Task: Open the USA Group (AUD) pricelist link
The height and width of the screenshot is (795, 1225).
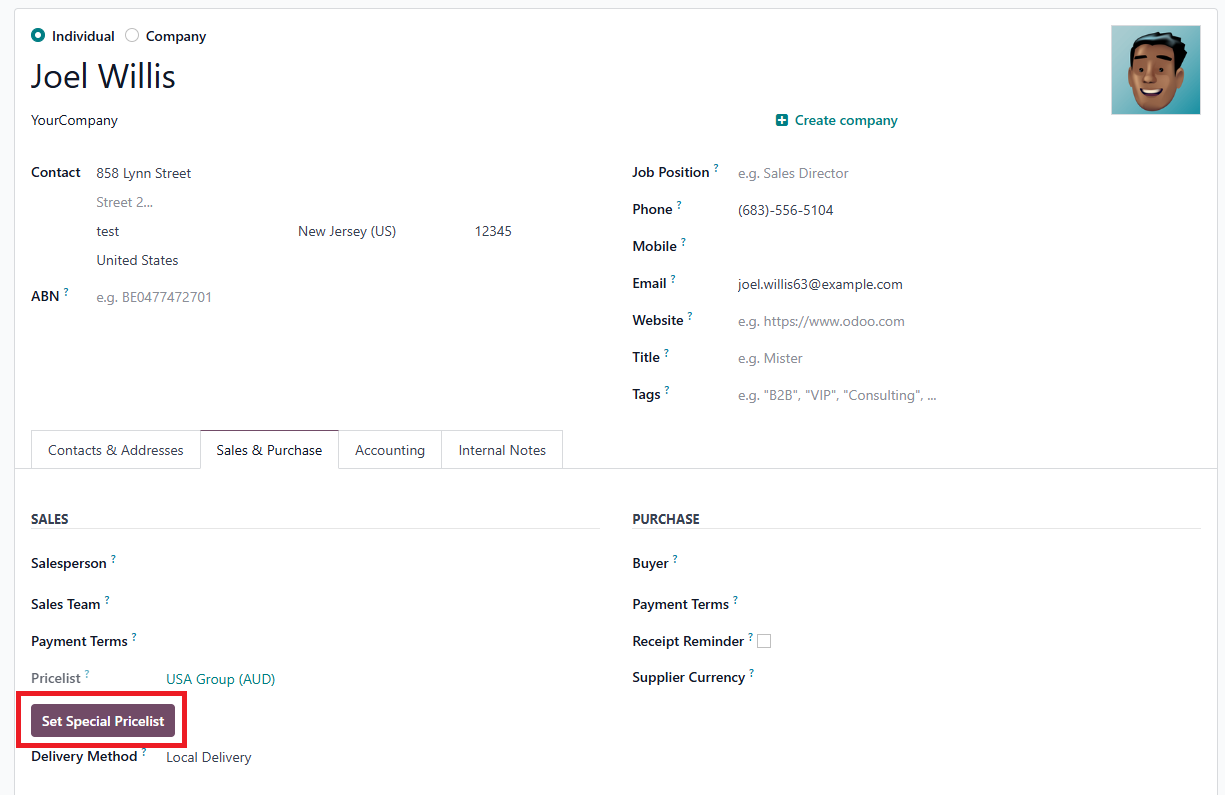Action: tap(220, 679)
